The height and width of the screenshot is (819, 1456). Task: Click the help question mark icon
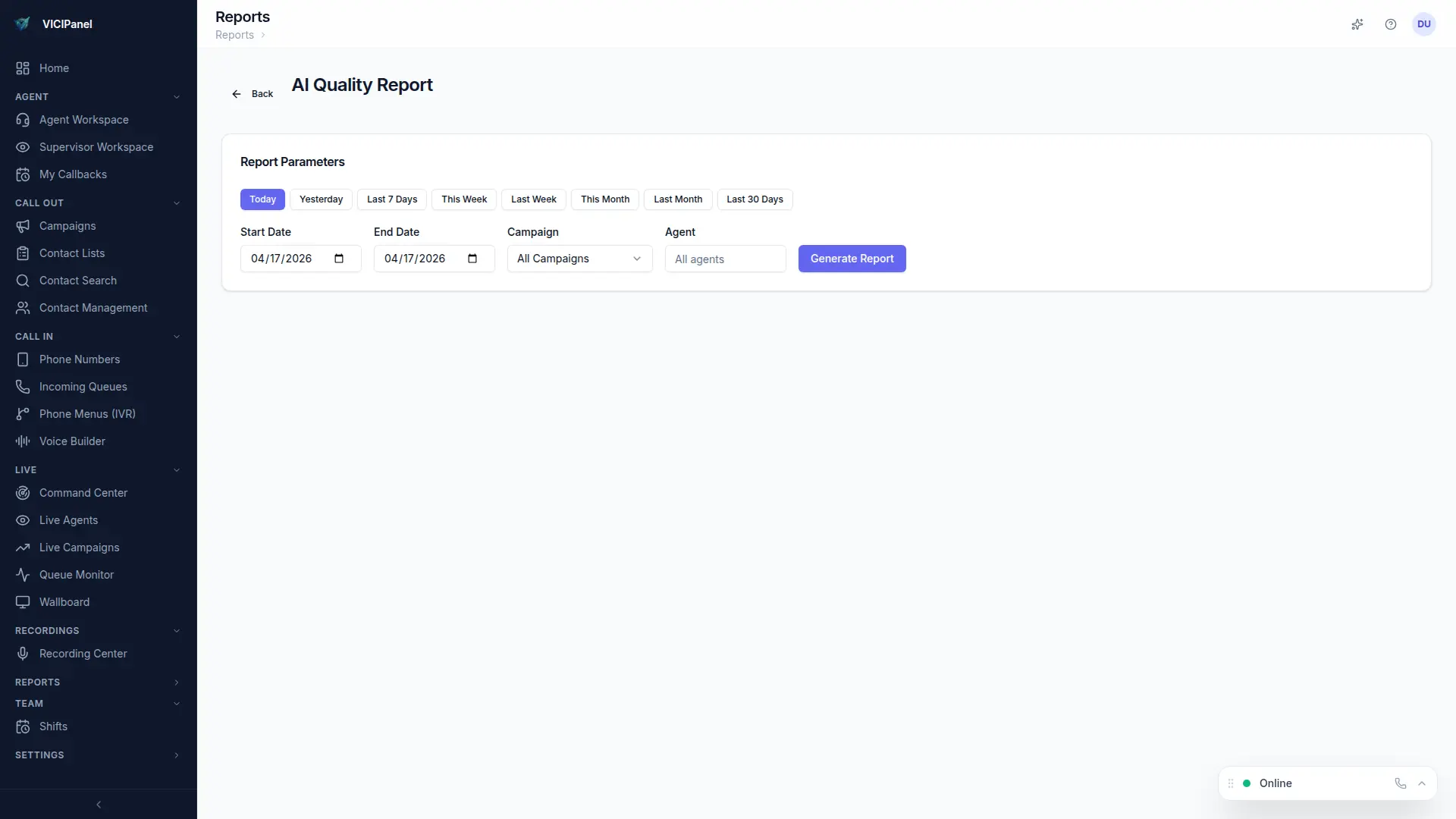click(1391, 24)
